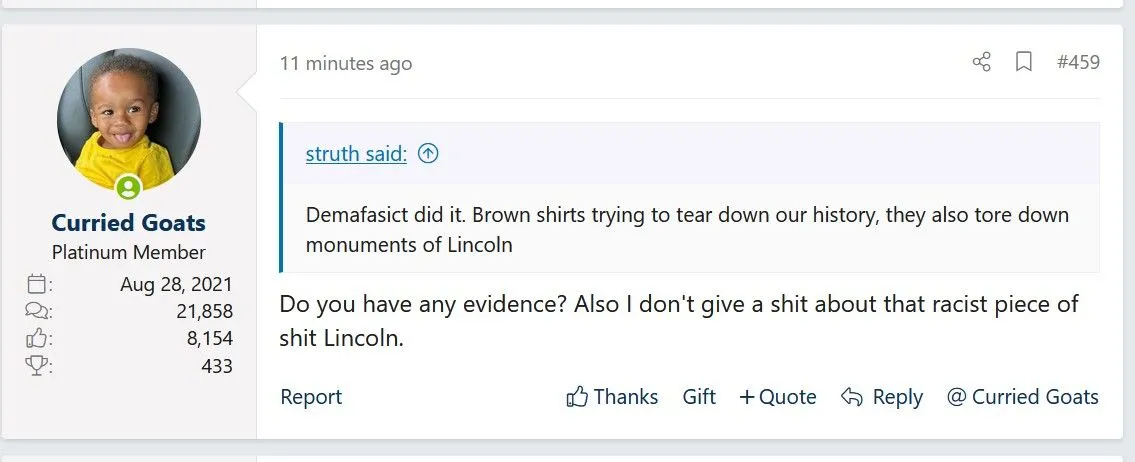Click the trophy points icon

36,366
